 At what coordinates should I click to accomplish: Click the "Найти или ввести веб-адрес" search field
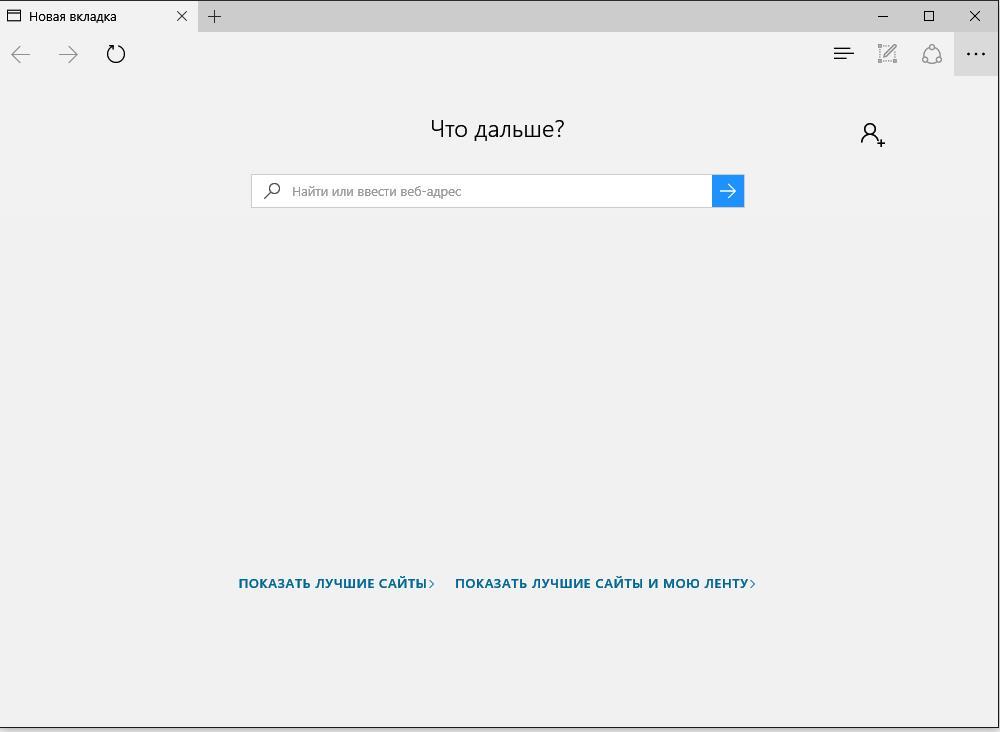495,191
